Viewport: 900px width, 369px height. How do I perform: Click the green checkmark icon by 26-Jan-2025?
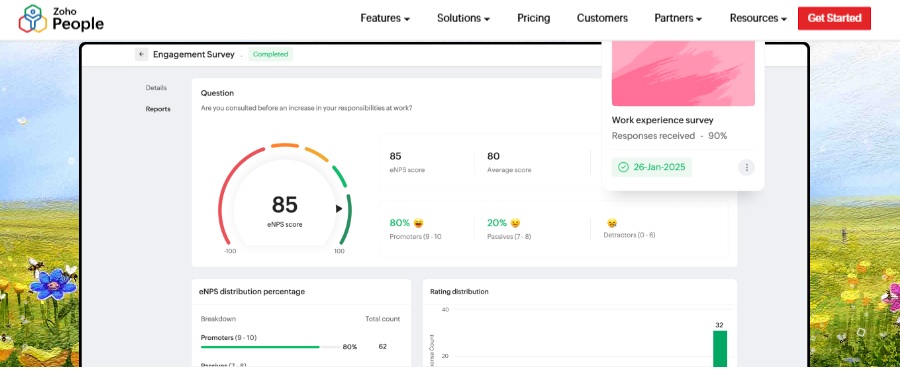tap(623, 168)
